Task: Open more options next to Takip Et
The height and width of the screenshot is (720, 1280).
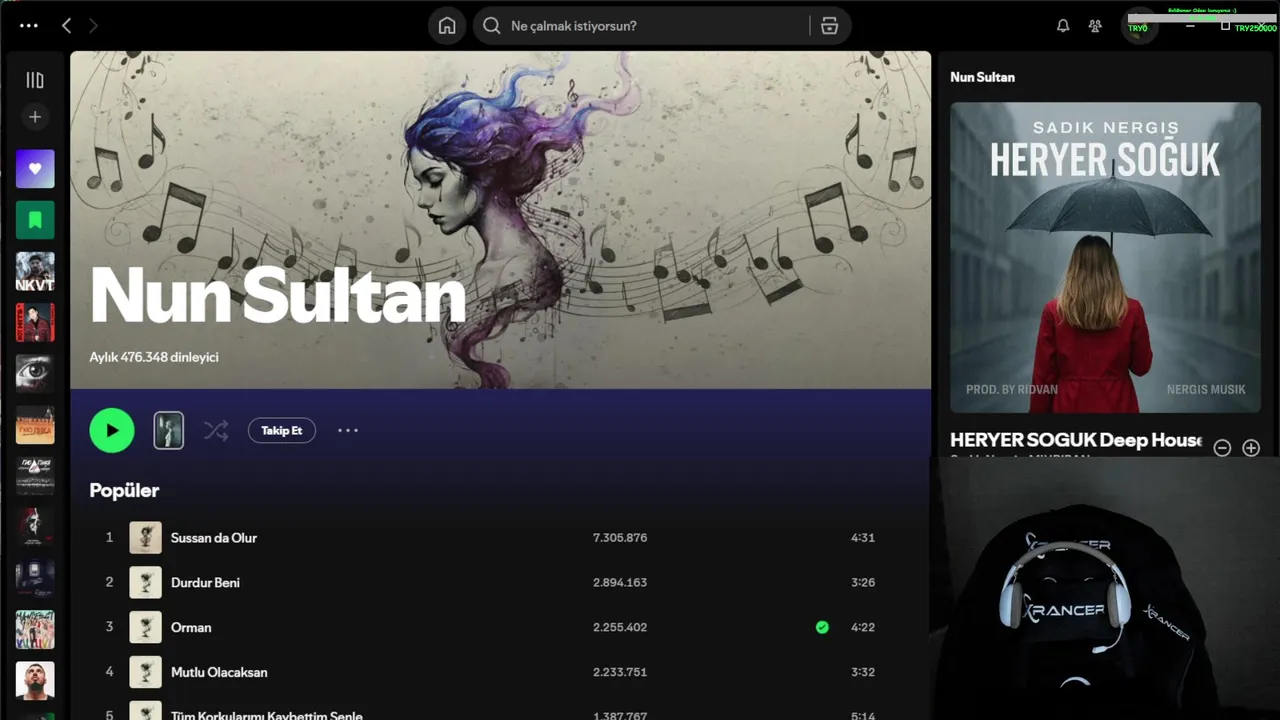Action: pyautogui.click(x=347, y=430)
